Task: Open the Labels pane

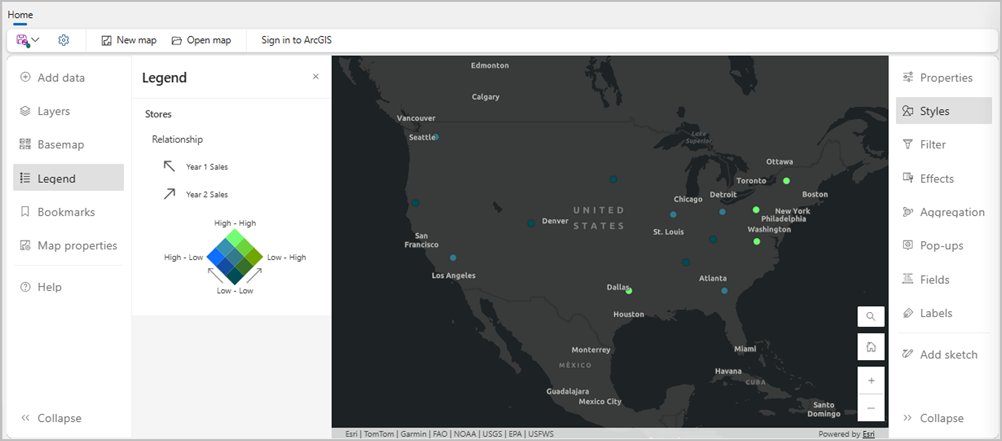Action: [944, 313]
